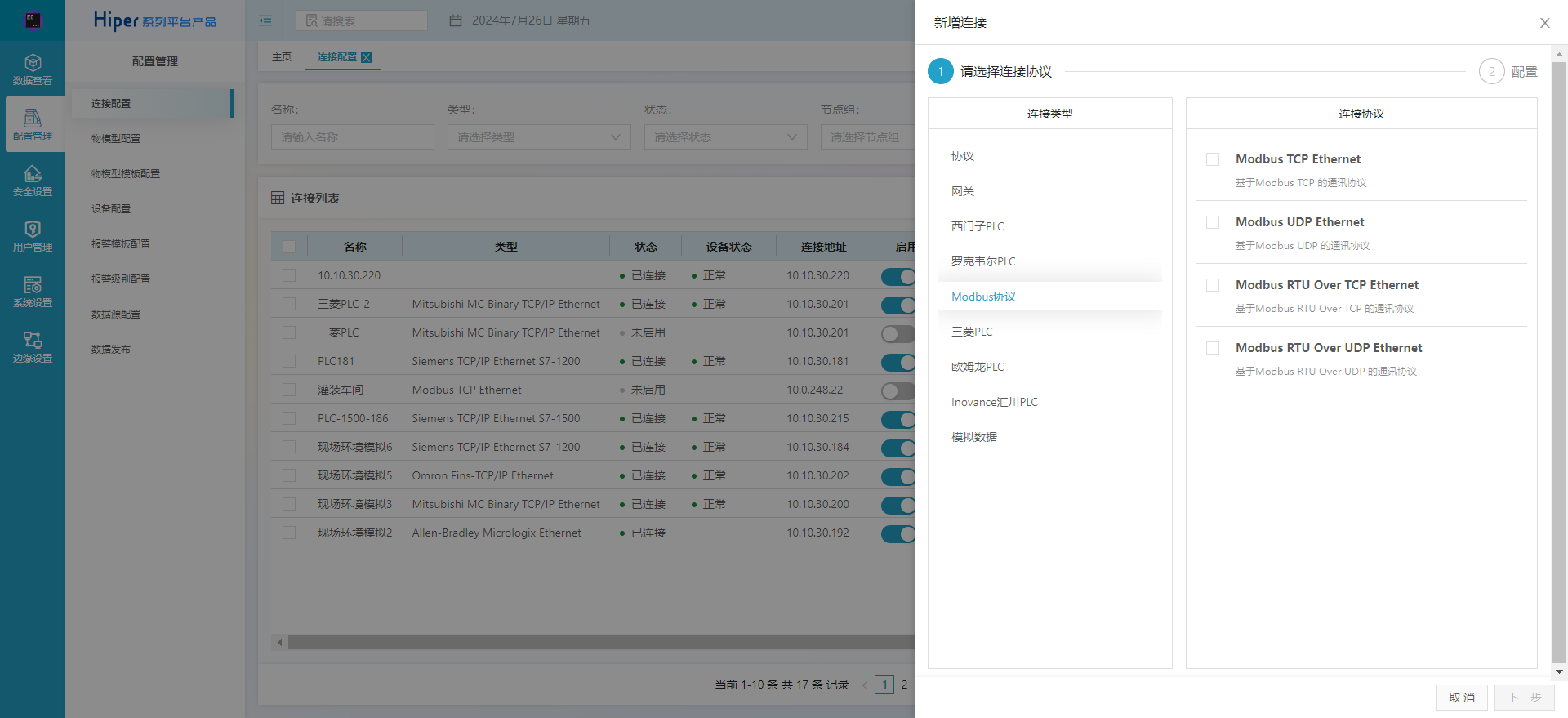Click step 1 circle in the wizard
1568x718 pixels.
(x=941, y=71)
